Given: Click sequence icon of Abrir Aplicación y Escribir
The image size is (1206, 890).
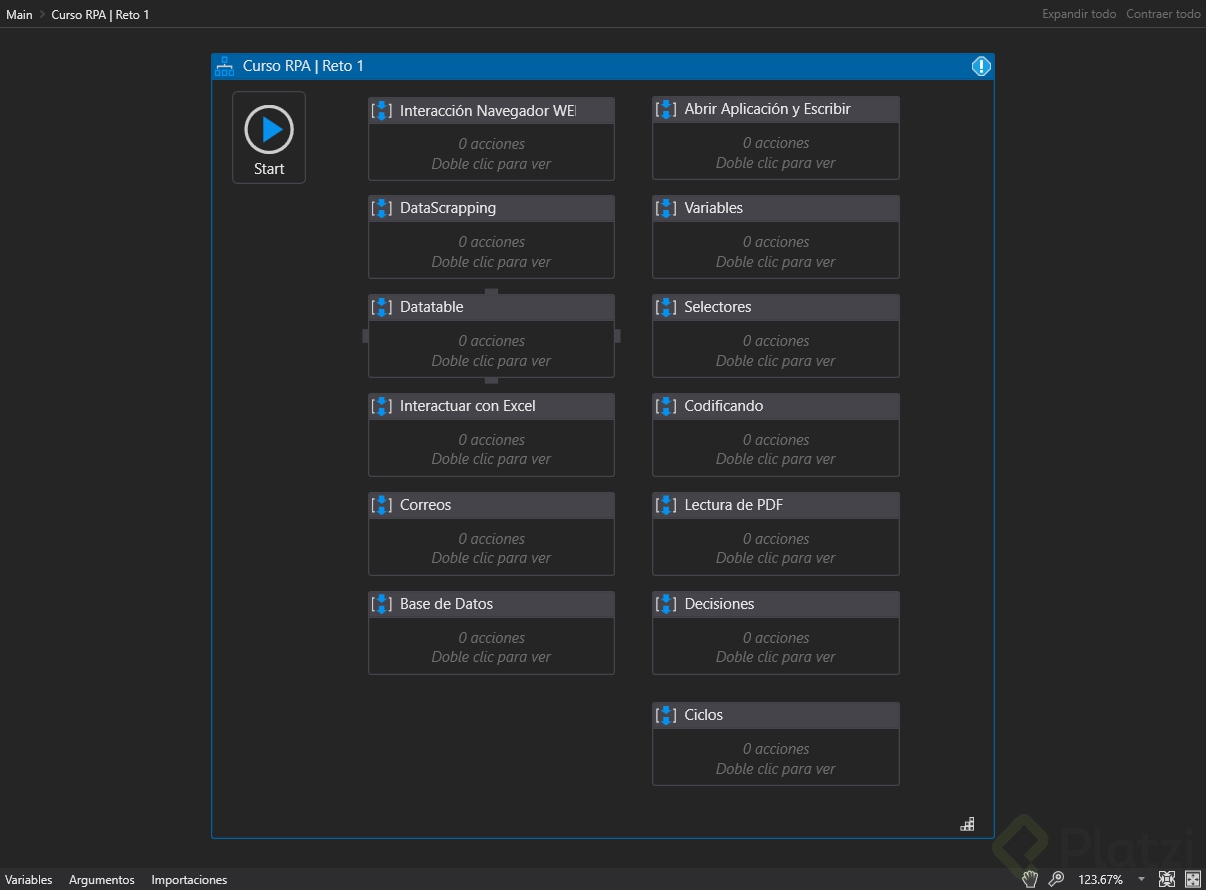Looking at the screenshot, I should tap(666, 109).
